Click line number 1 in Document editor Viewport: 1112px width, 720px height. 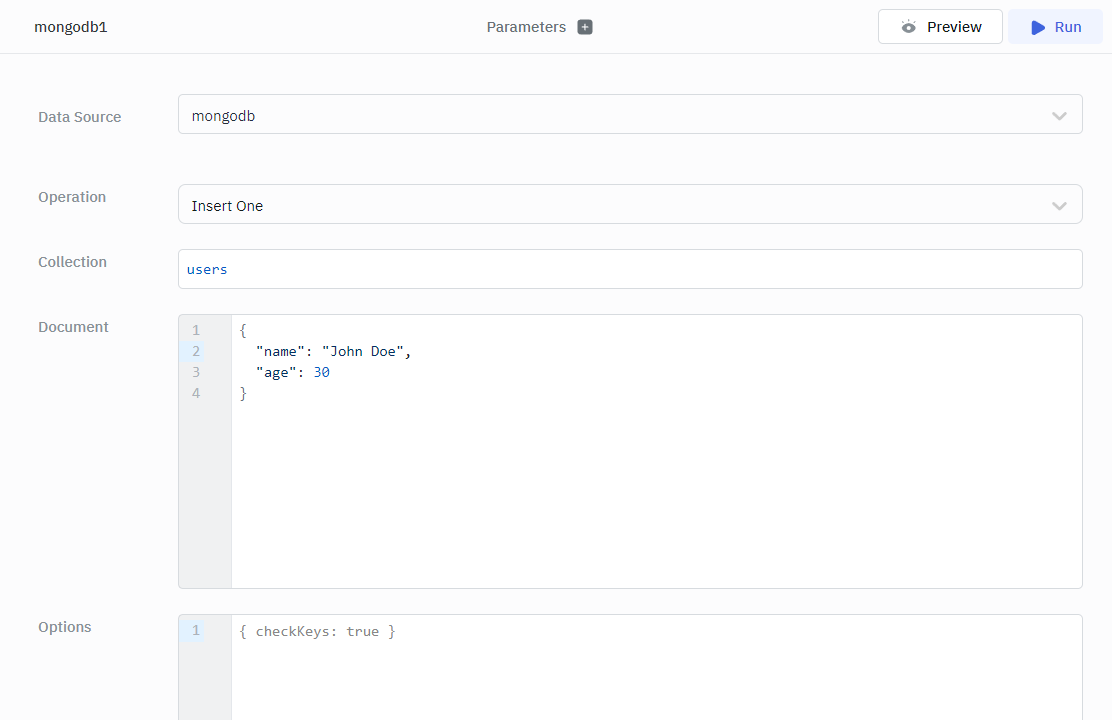click(x=196, y=330)
